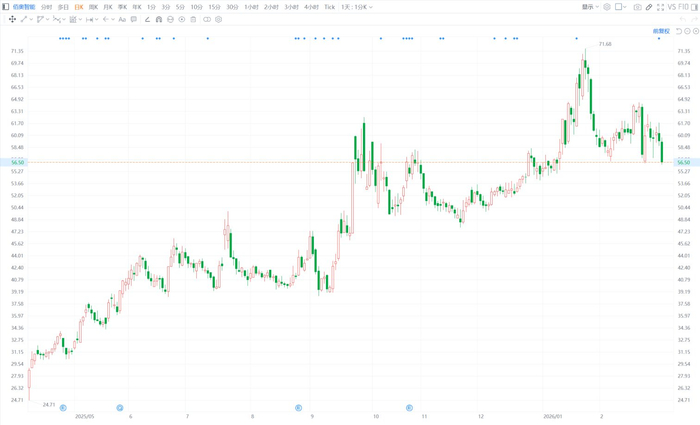Image resolution: width=700 pixels, height=425 pixels.
Task: Take a chart screenshot with camera icon
Action: point(638,7)
